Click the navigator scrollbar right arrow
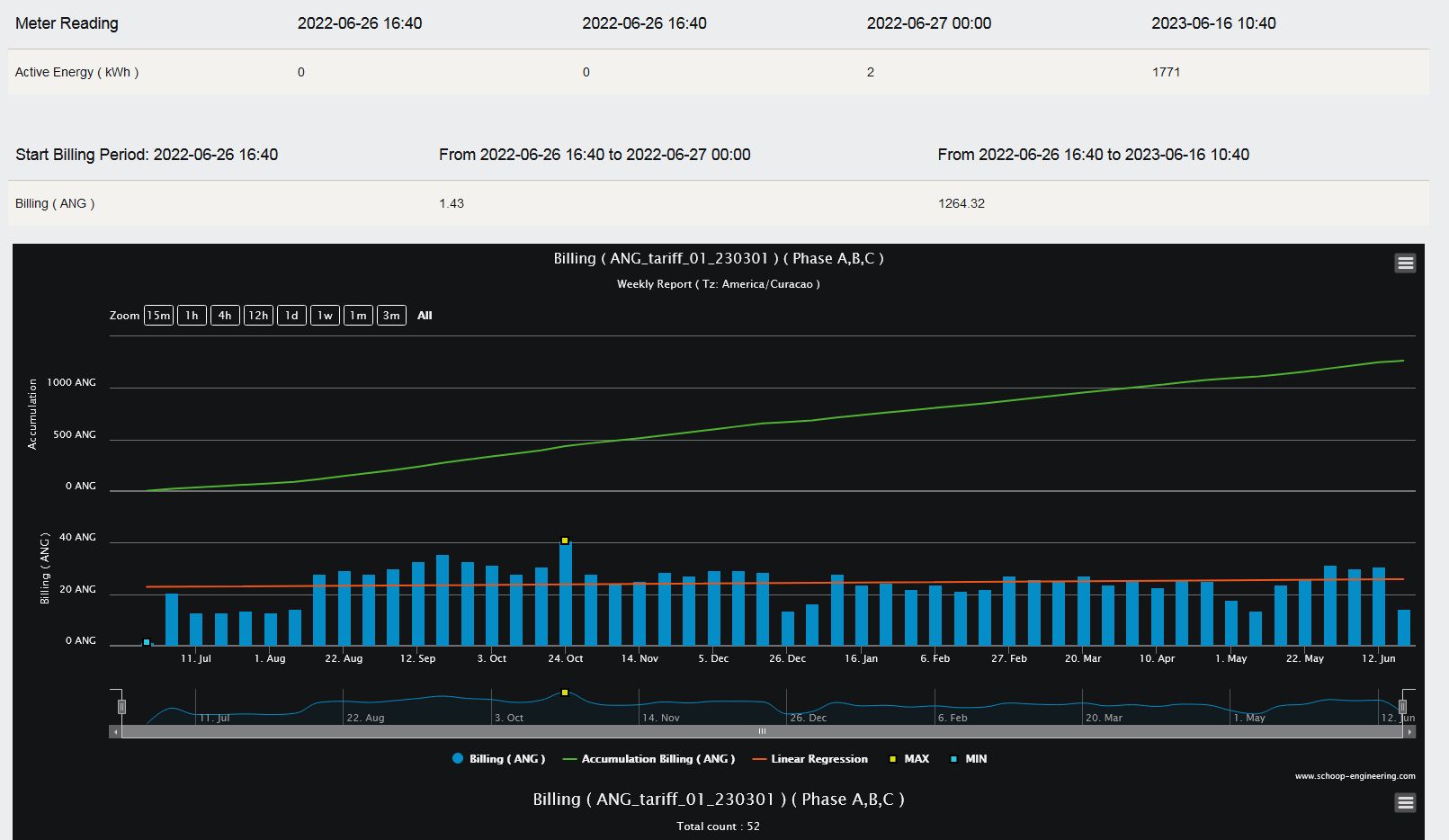Screen dimensions: 1449x840 (x=1409, y=732)
